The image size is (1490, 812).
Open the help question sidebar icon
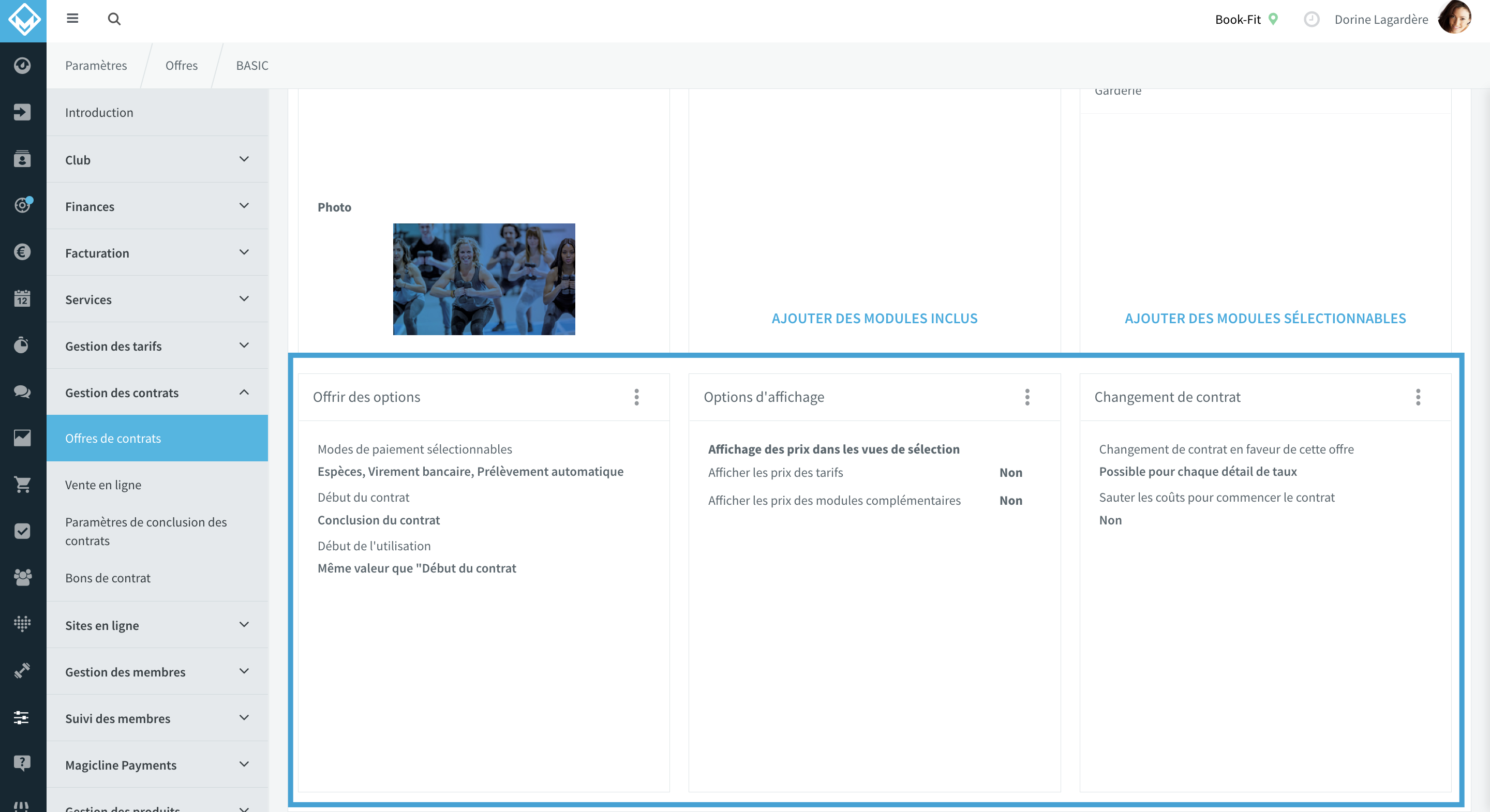23,763
